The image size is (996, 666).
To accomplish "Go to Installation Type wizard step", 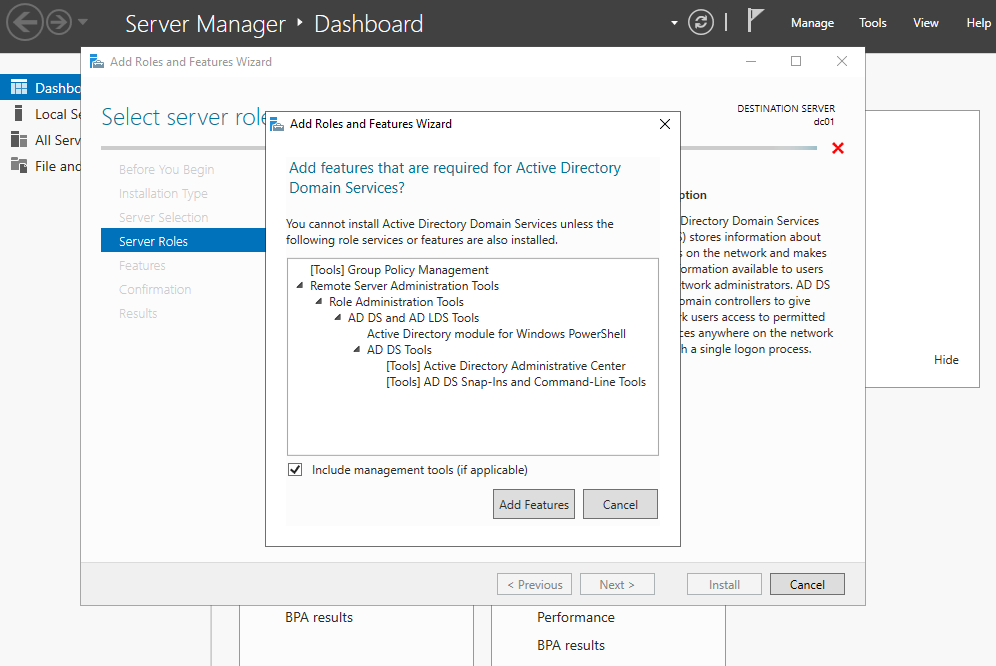I will coord(163,194).
